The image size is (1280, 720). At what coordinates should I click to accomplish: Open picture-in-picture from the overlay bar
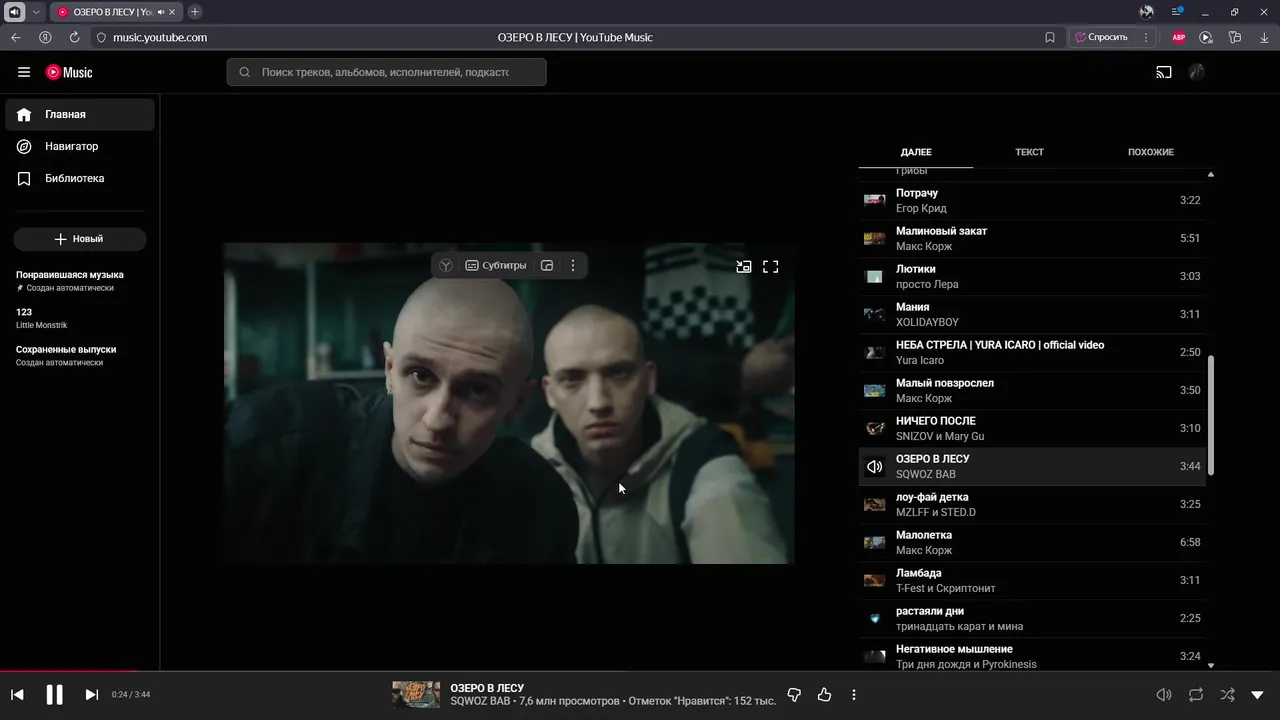(x=547, y=266)
